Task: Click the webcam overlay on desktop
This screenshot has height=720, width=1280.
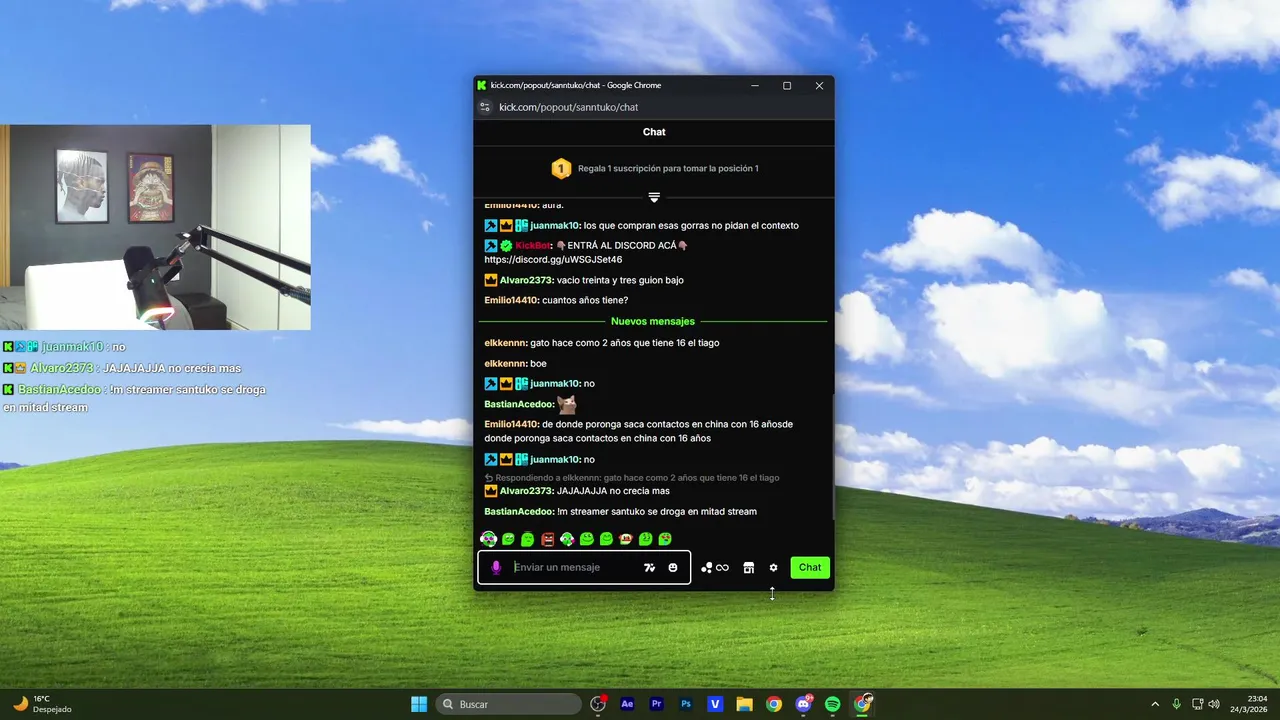Action: [x=155, y=227]
